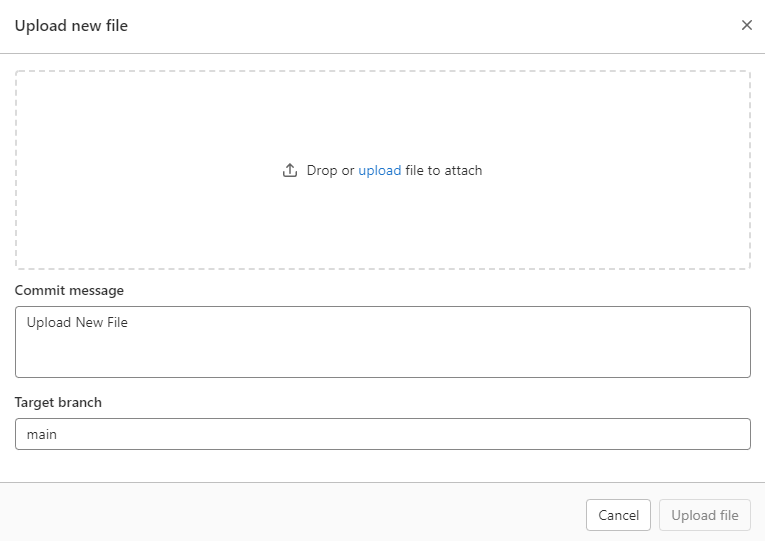Focus the Target branch input field

click(382, 434)
